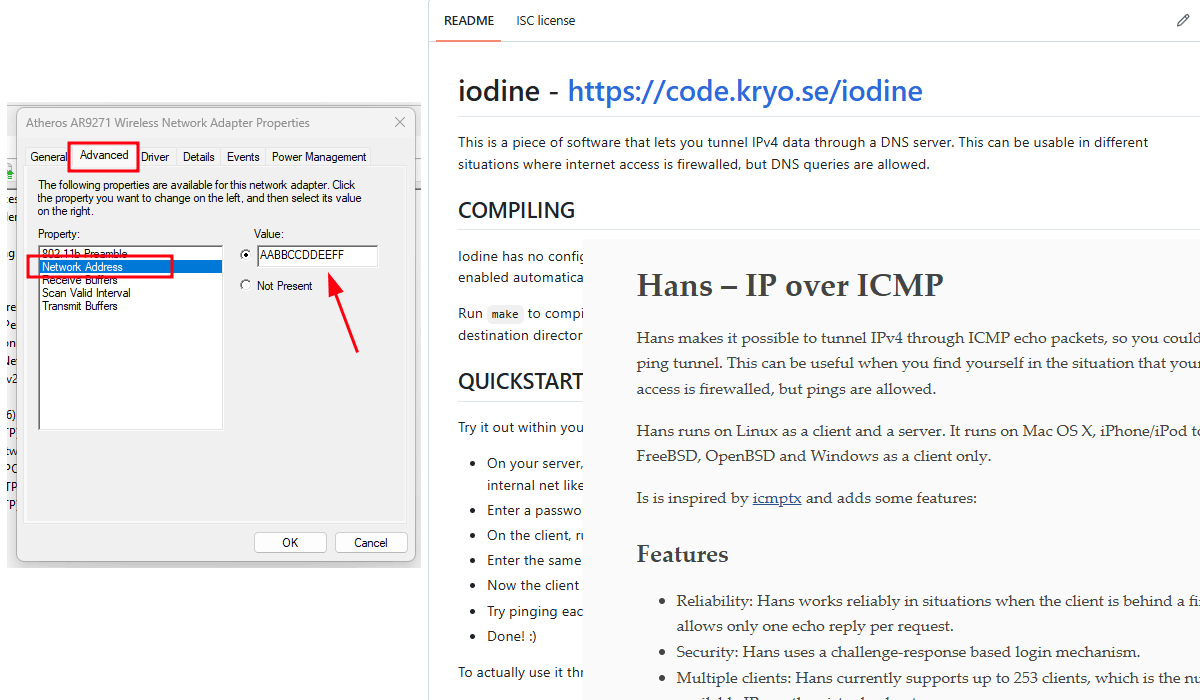1200x700 pixels.
Task: Click Cancel in the adapter properties dialog
Action: pos(370,543)
